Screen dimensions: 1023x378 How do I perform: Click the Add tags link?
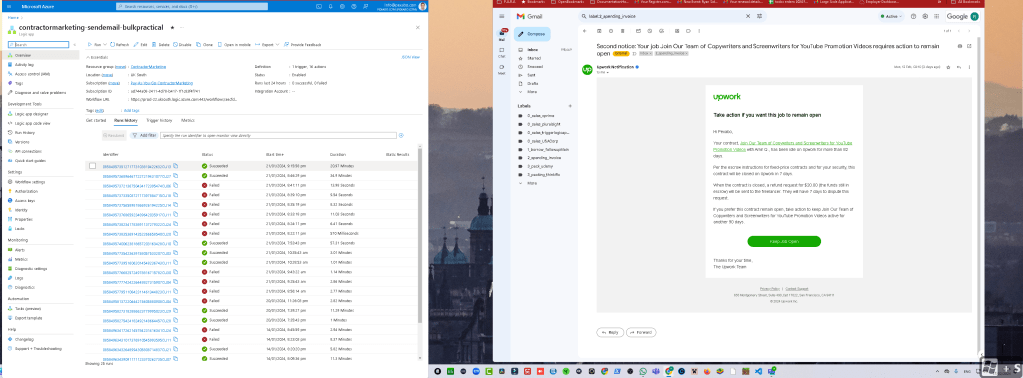pos(131,110)
